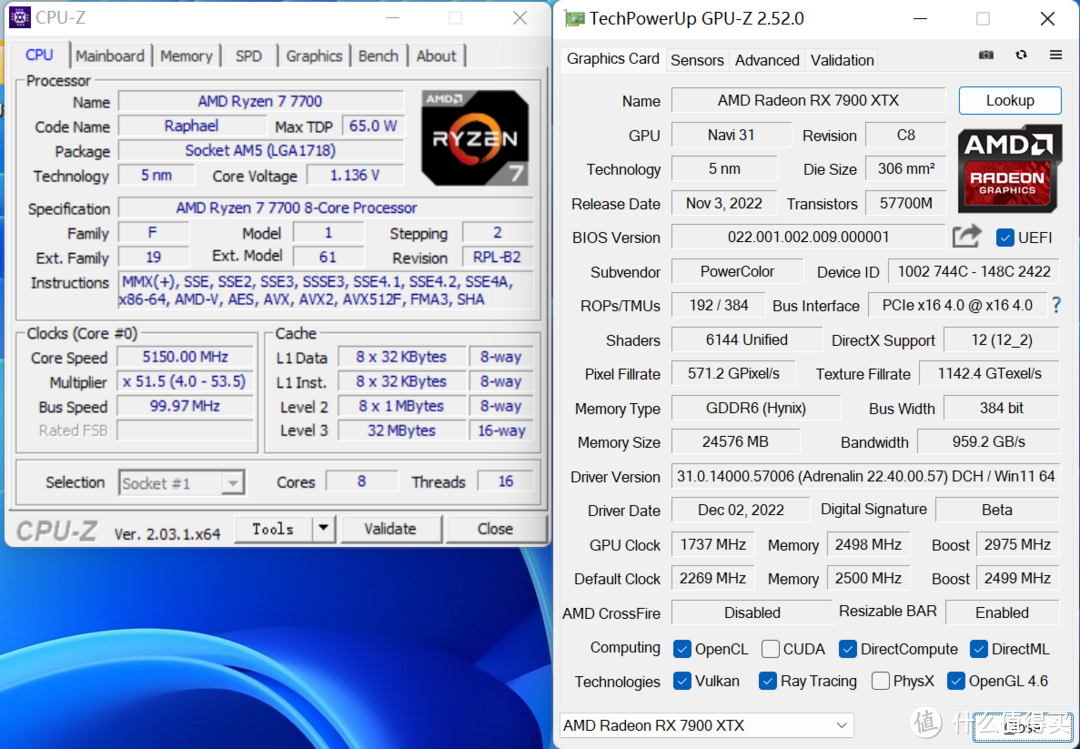Click the Driver Version field
The width and height of the screenshot is (1080, 749).
[864, 477]
